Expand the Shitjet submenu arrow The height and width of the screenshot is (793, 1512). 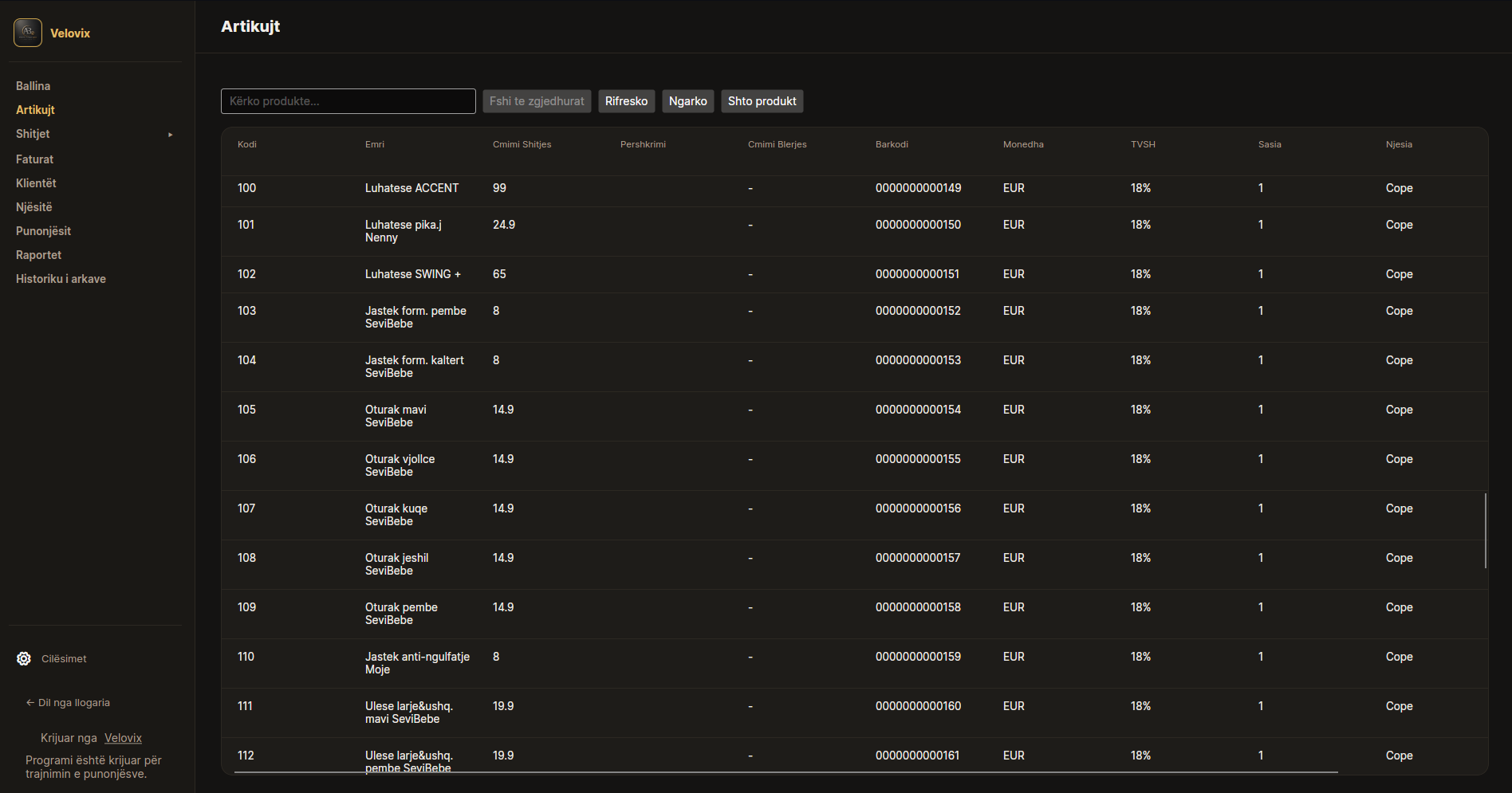point(171,135)
